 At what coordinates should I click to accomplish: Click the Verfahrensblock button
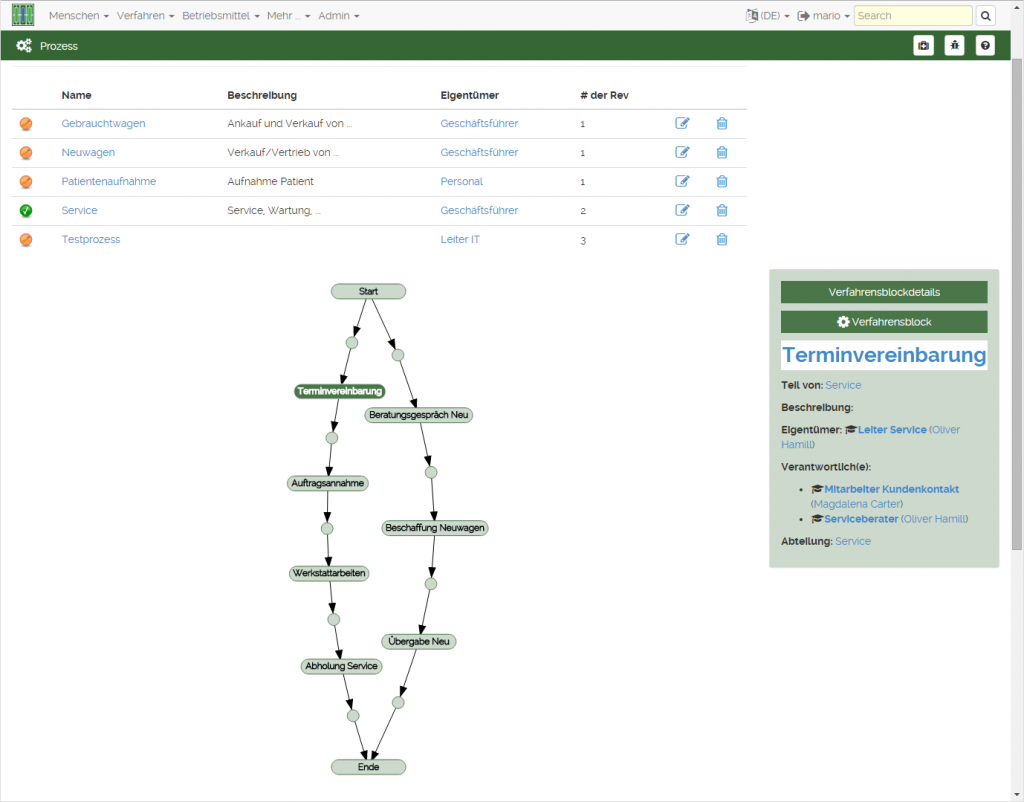point(883,322)
